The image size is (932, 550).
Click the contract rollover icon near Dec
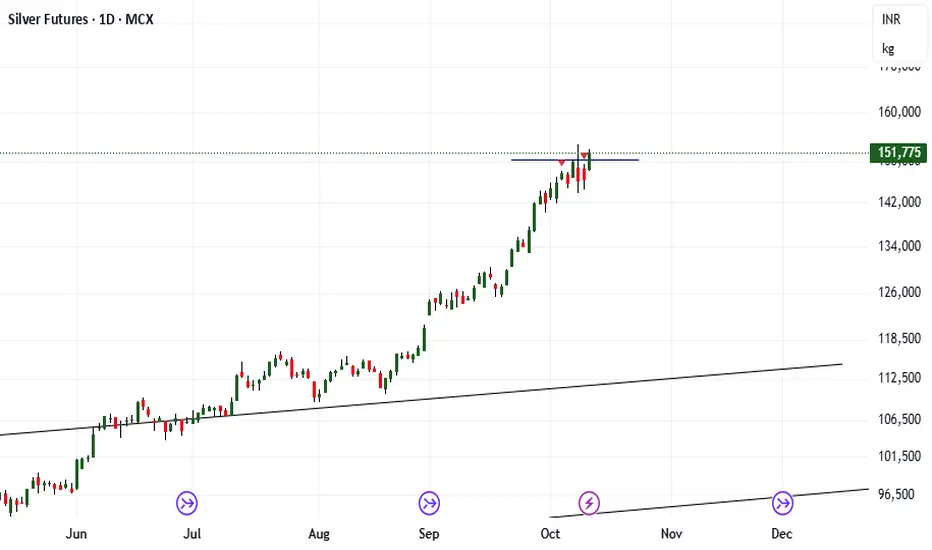point(782,502)
